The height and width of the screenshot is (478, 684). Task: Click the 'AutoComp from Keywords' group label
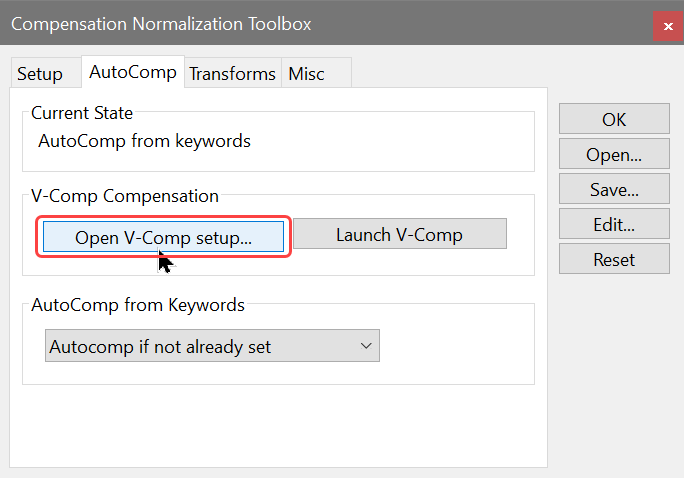pyautogui.click(x=138, y=304)
